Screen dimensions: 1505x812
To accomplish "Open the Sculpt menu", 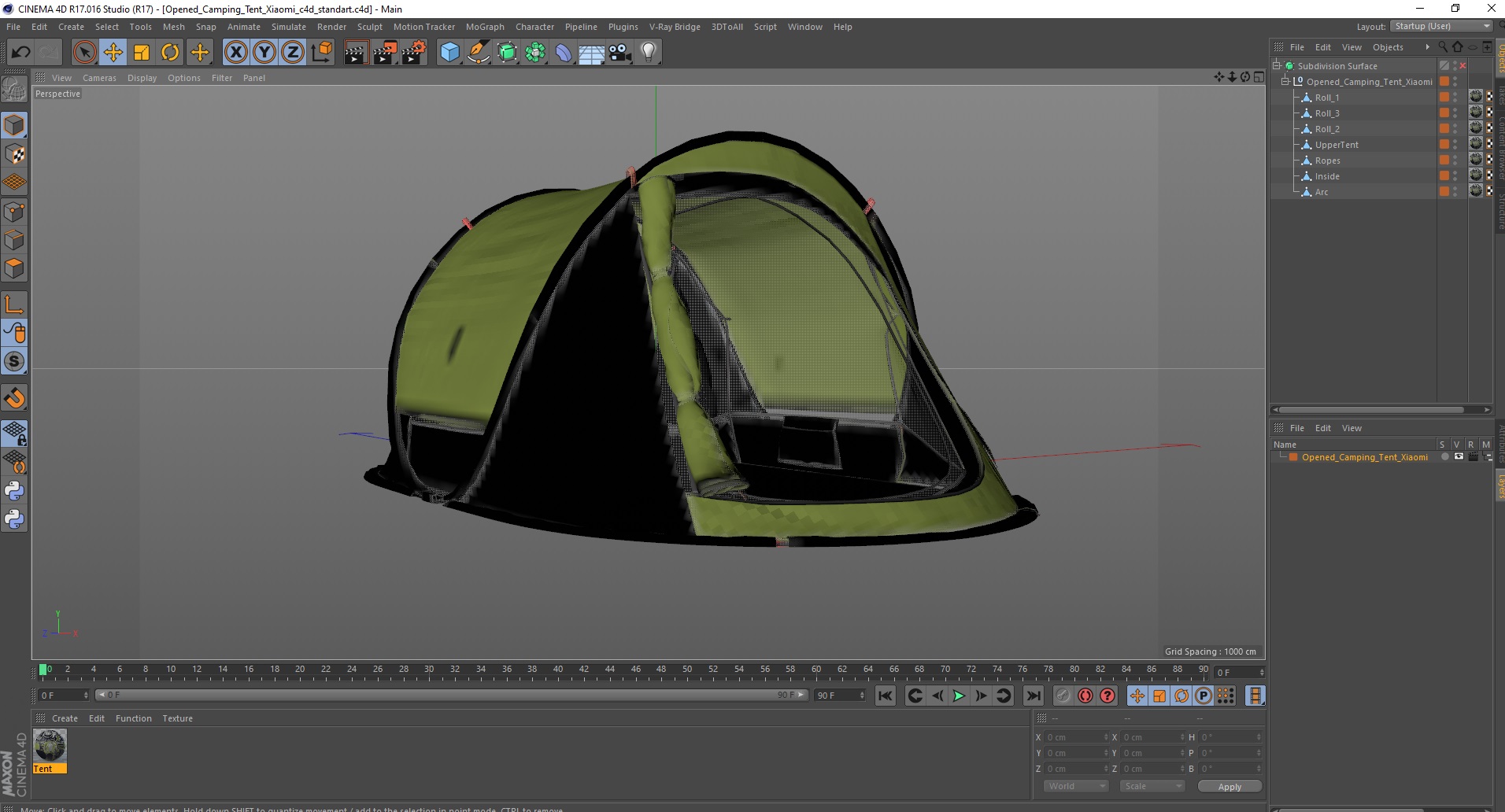I will 370,27.
